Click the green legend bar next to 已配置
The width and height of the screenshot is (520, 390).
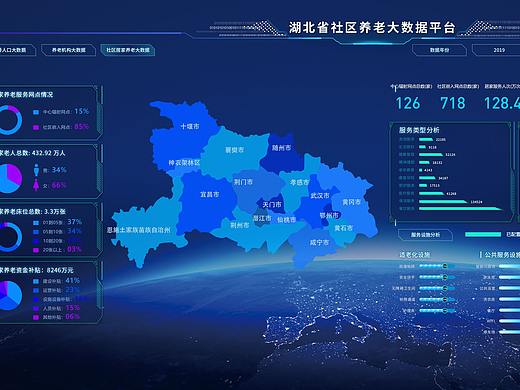[483, 235]
